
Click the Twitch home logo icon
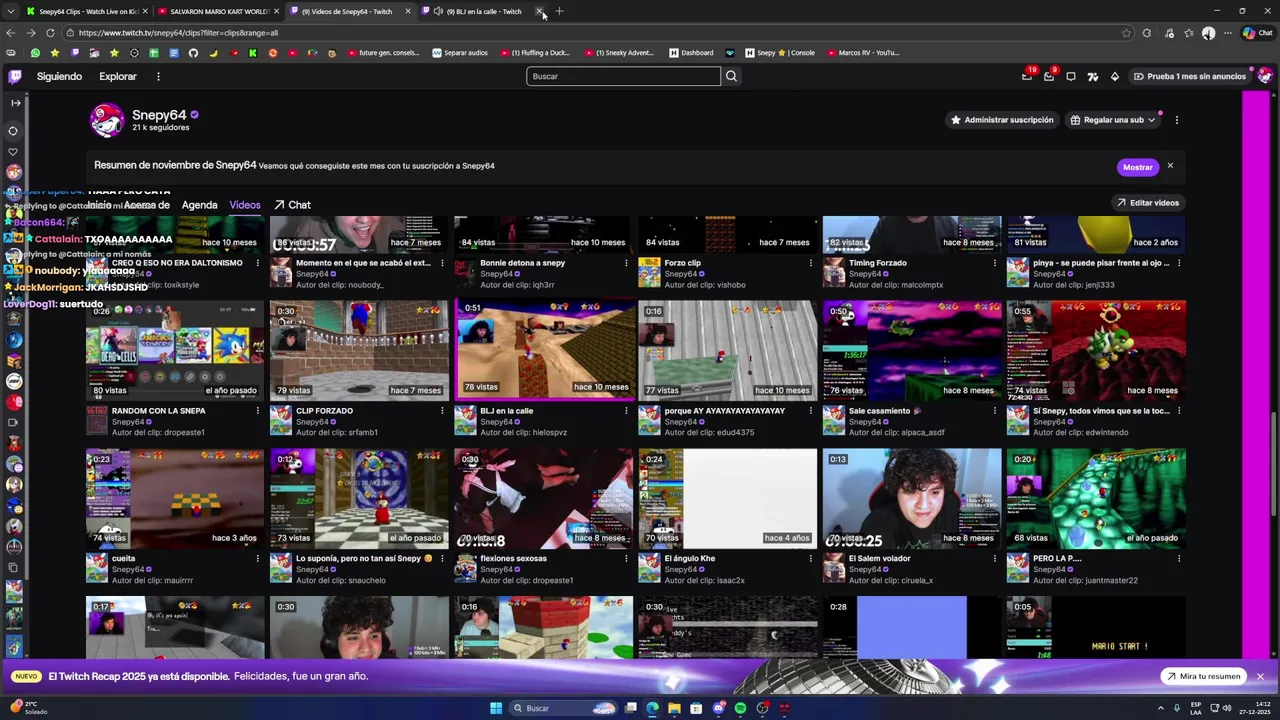(x=14, y=76)
